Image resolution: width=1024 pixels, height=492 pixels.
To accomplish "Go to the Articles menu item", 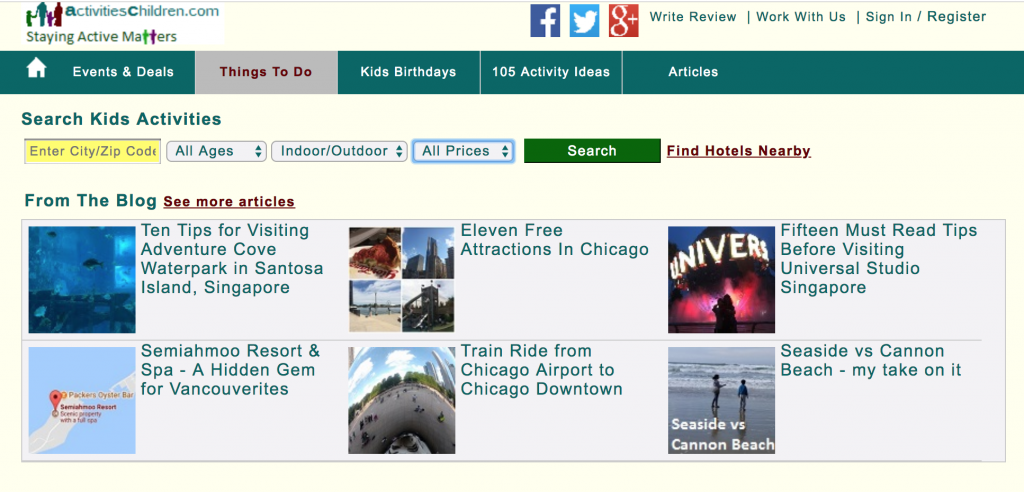I will pos(693,72).
